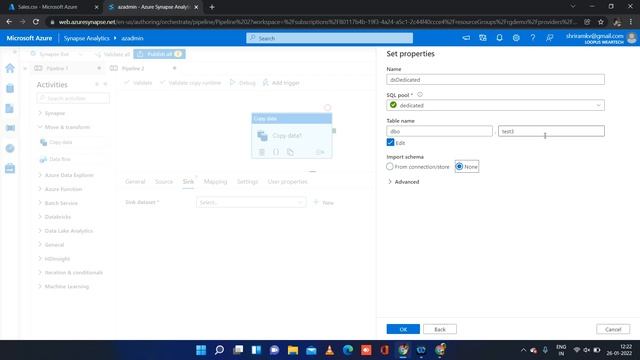The image size is (640, 360).
Task: Switch to the User properties tab
Action: coord(287,182)
